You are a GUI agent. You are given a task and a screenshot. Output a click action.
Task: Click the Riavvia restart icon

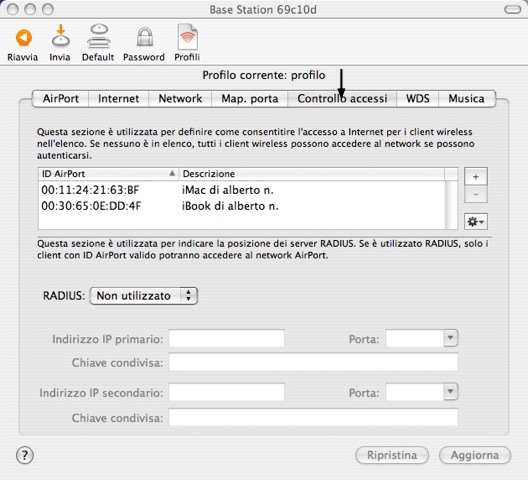[x=24, y=37]
